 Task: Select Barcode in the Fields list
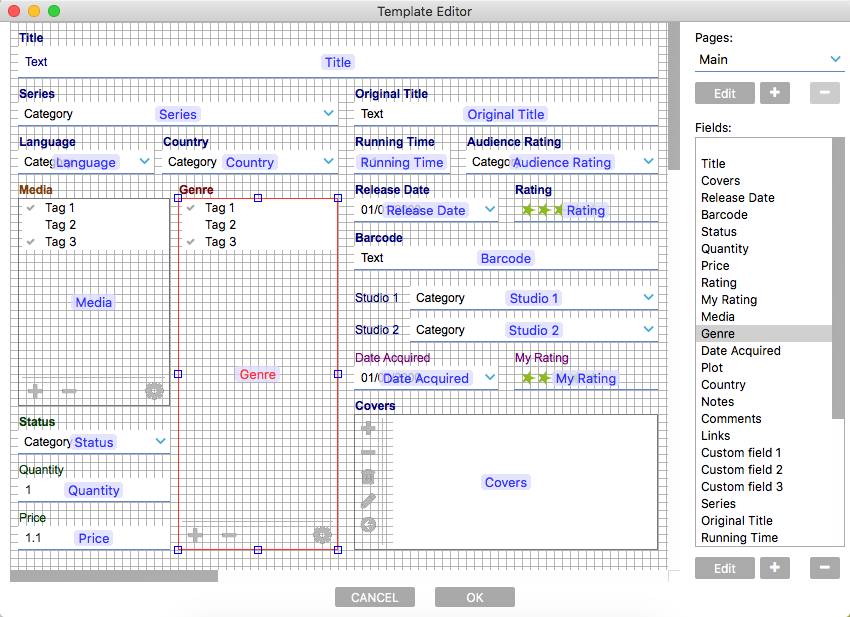coord(764,215)
